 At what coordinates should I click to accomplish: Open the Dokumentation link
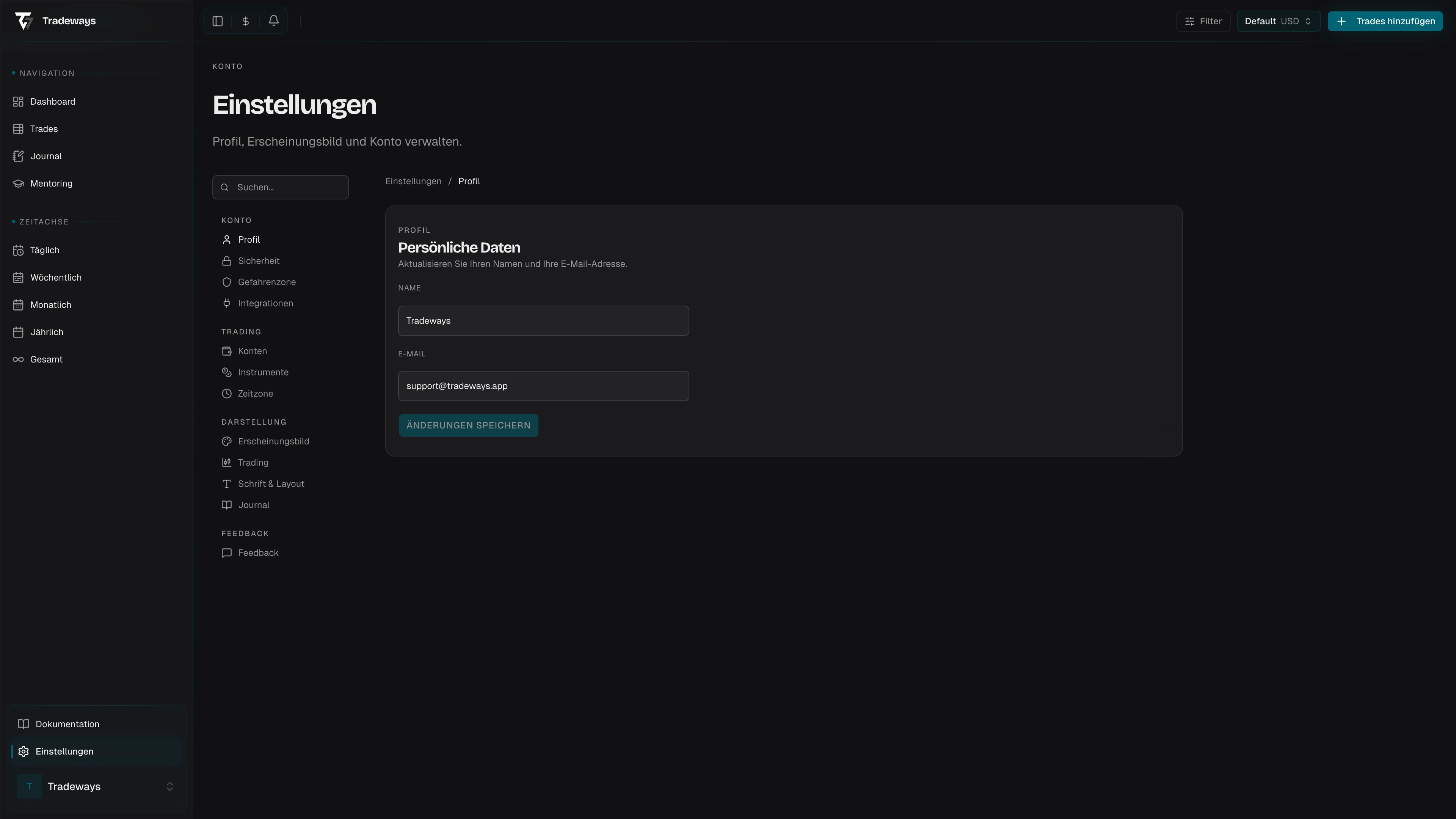(67, 723)
